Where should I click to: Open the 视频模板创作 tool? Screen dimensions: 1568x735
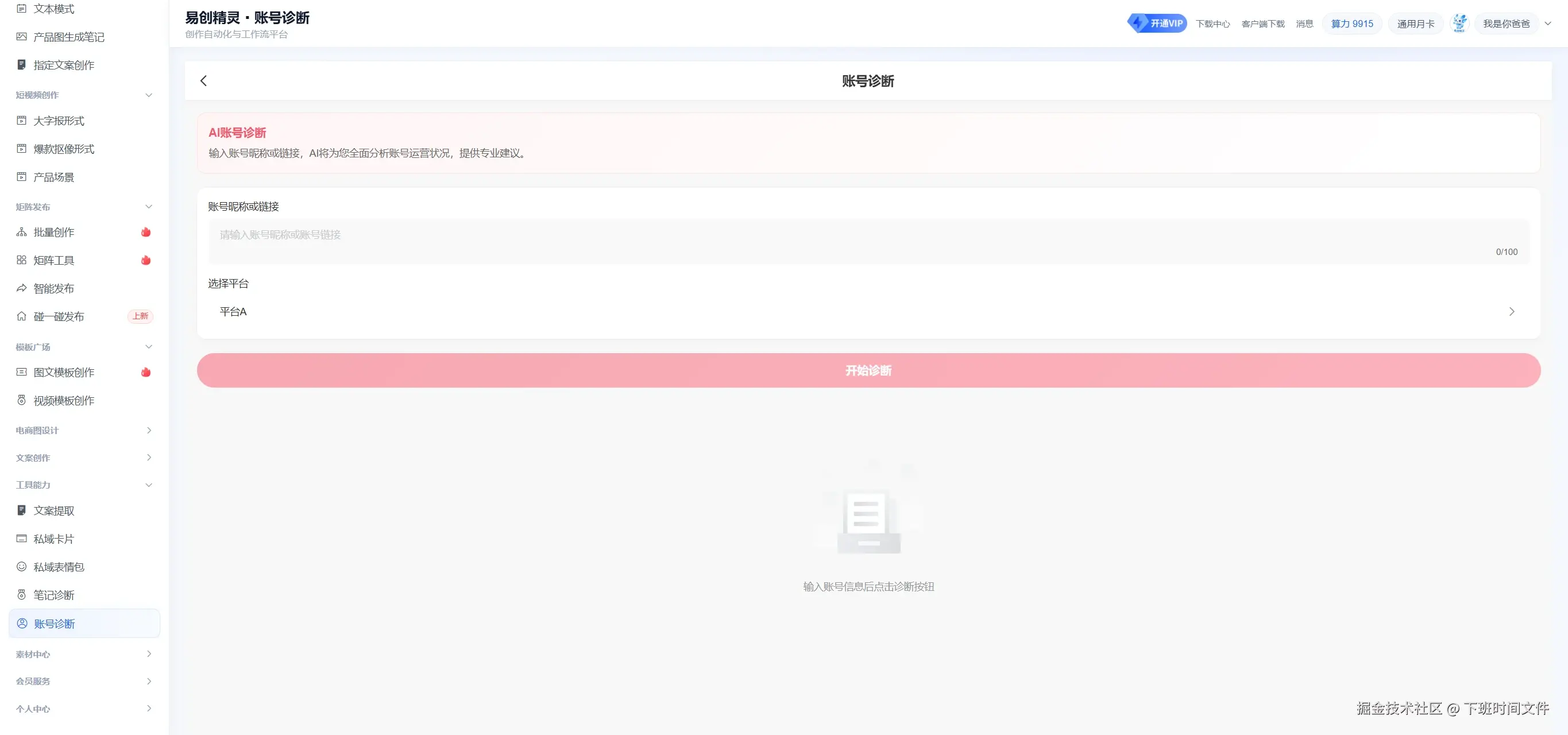coord(63,400)
